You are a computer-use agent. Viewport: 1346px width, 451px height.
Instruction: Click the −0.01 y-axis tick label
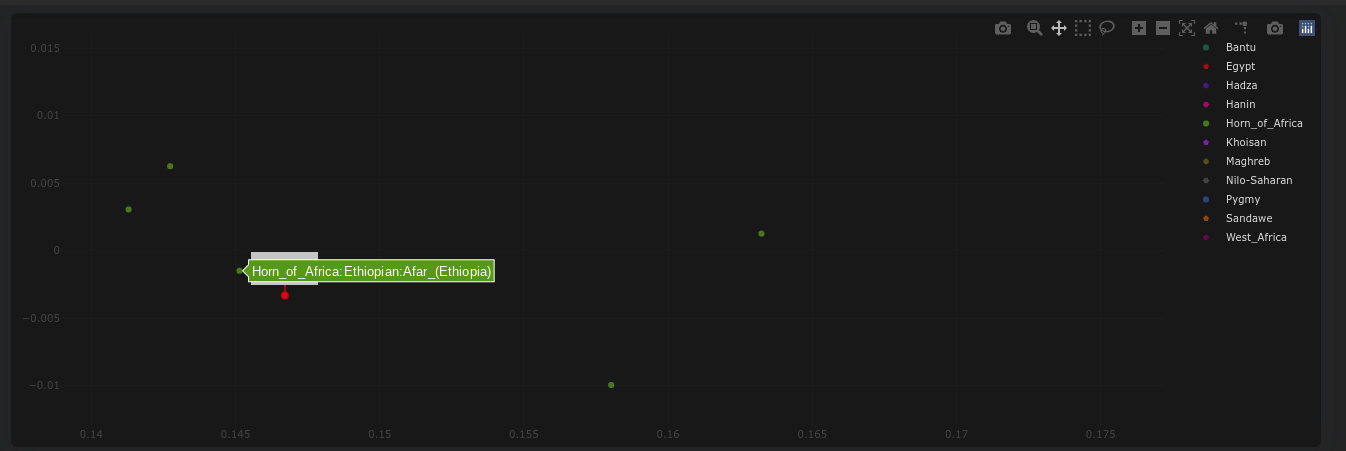tap(45, 385)
